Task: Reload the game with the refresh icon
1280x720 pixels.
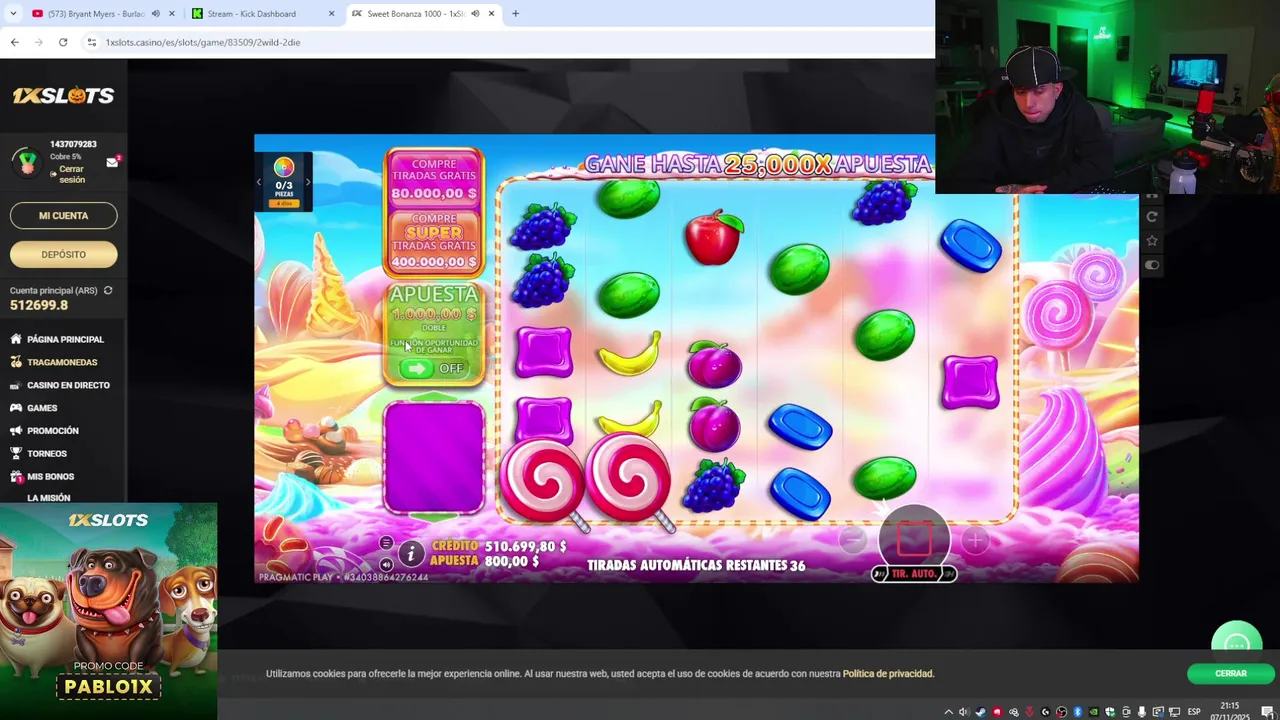Action: pos(1152,217)
